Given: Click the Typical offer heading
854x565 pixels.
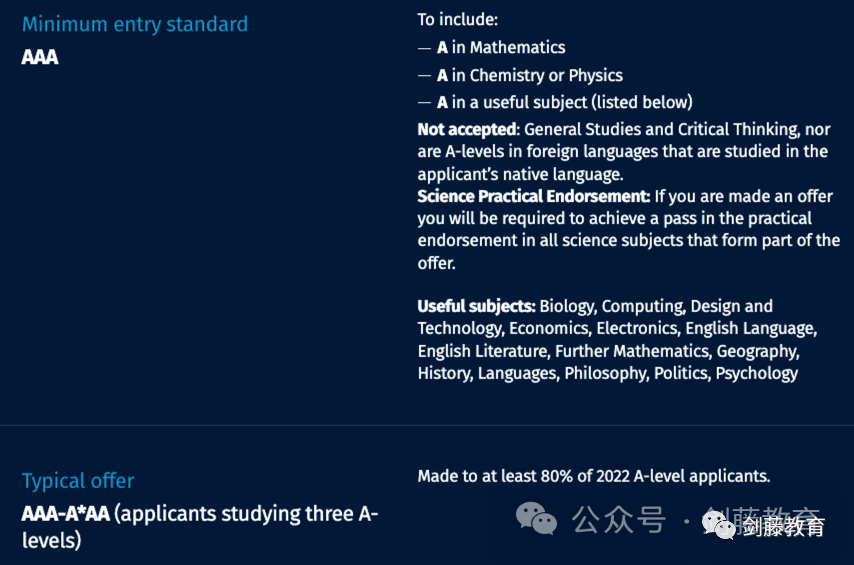Looking at the screenshot, I should pyautogui.click(x=78, y=481).
